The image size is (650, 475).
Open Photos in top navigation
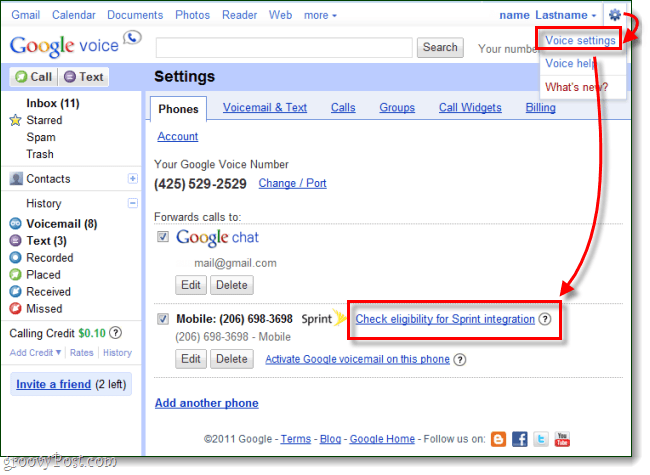click(192, 15)
